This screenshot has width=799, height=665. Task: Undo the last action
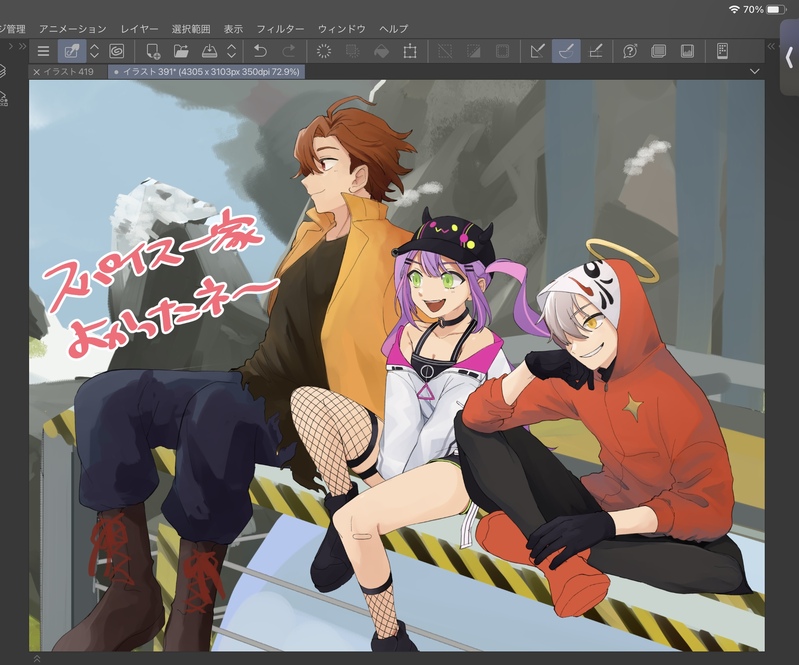click(260, 51)
